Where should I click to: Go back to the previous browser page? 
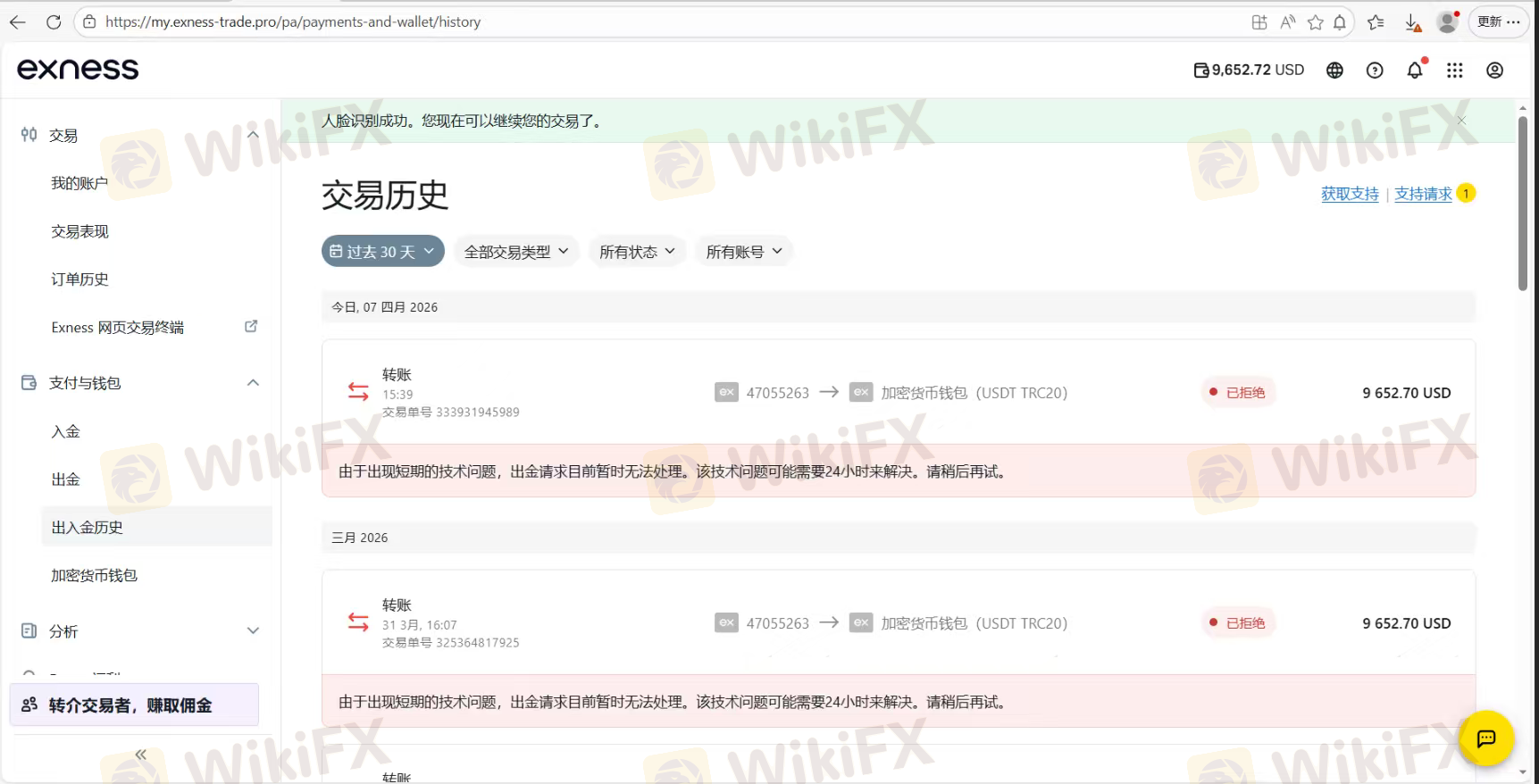click(x=17, y=22)
